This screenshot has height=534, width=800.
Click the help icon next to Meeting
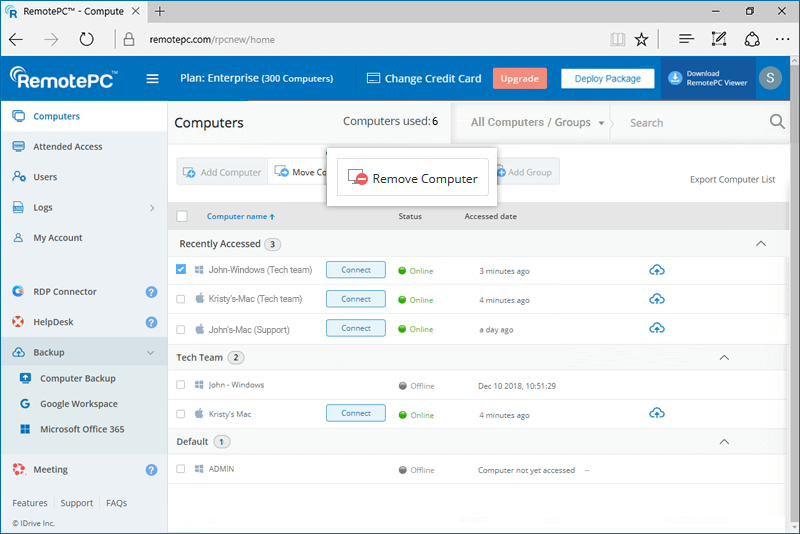[x=151, y=469]
